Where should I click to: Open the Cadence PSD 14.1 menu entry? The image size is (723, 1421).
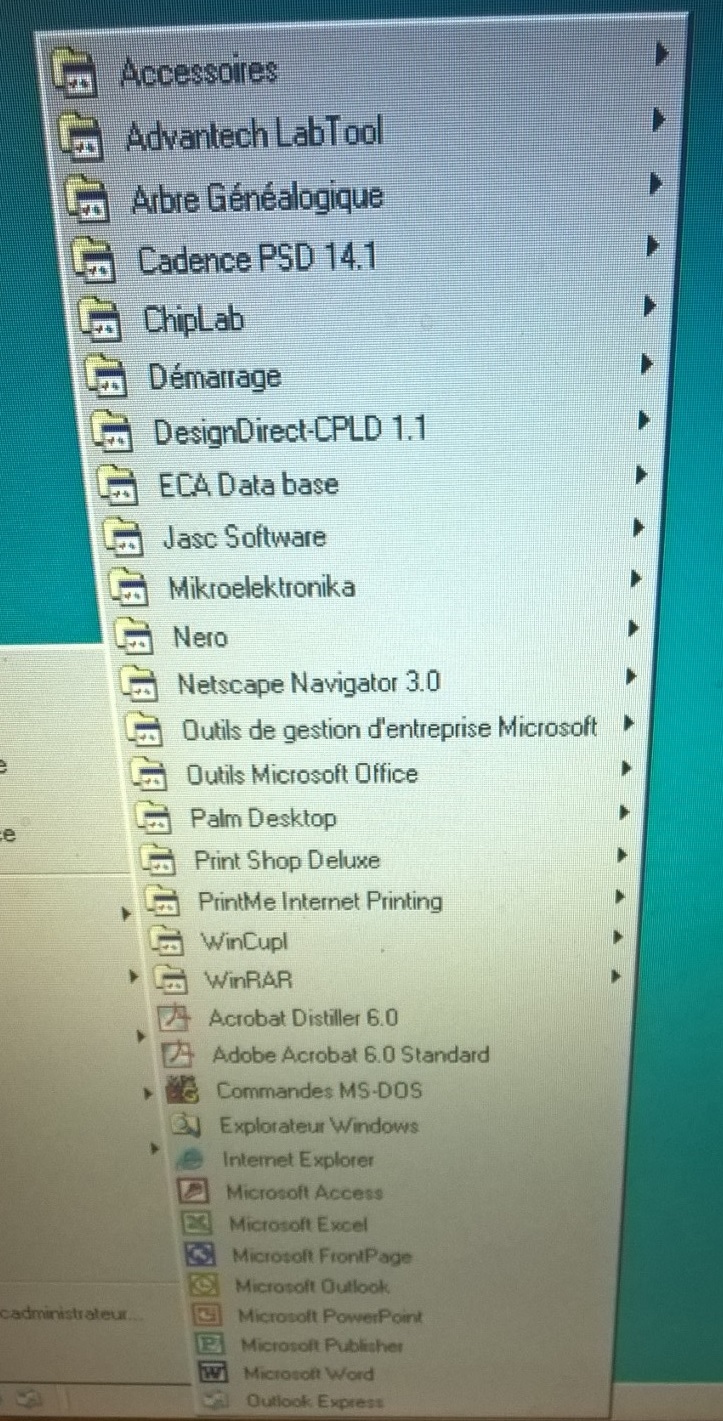point(257,260)
